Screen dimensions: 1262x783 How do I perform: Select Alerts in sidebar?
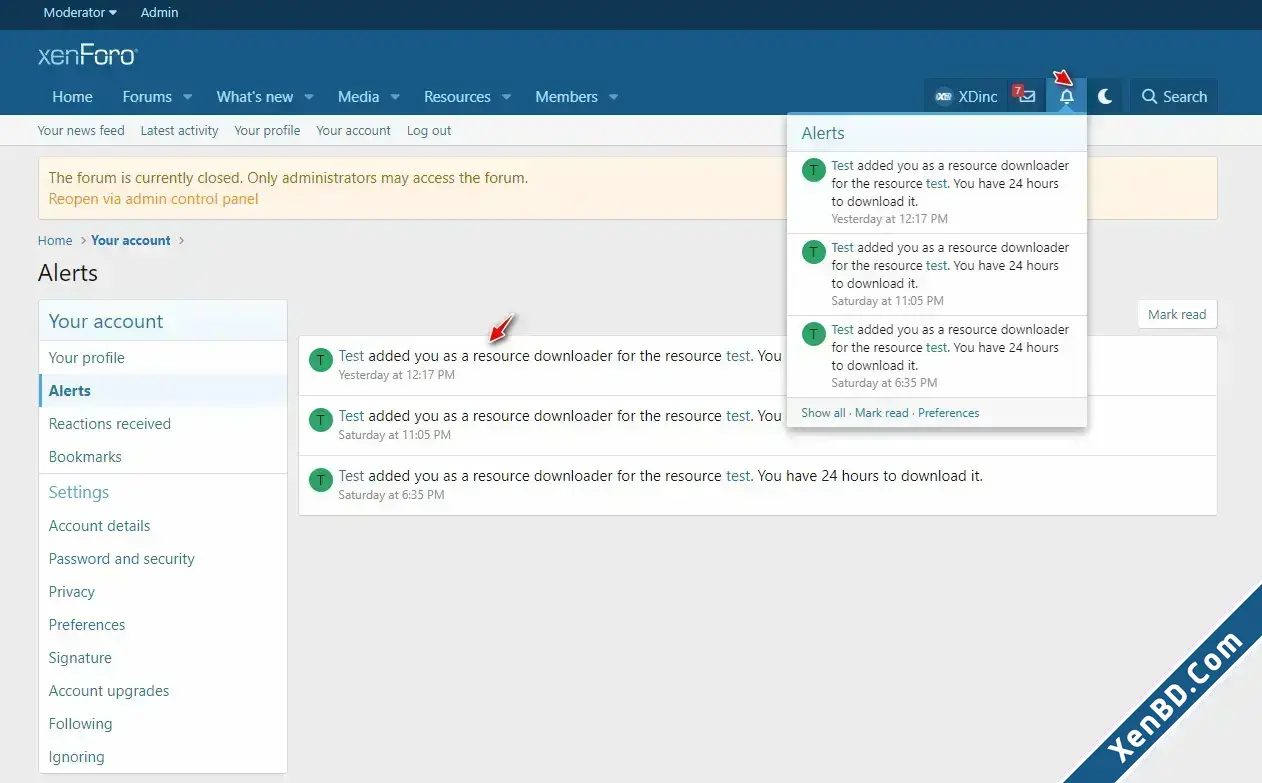point(162,391)
